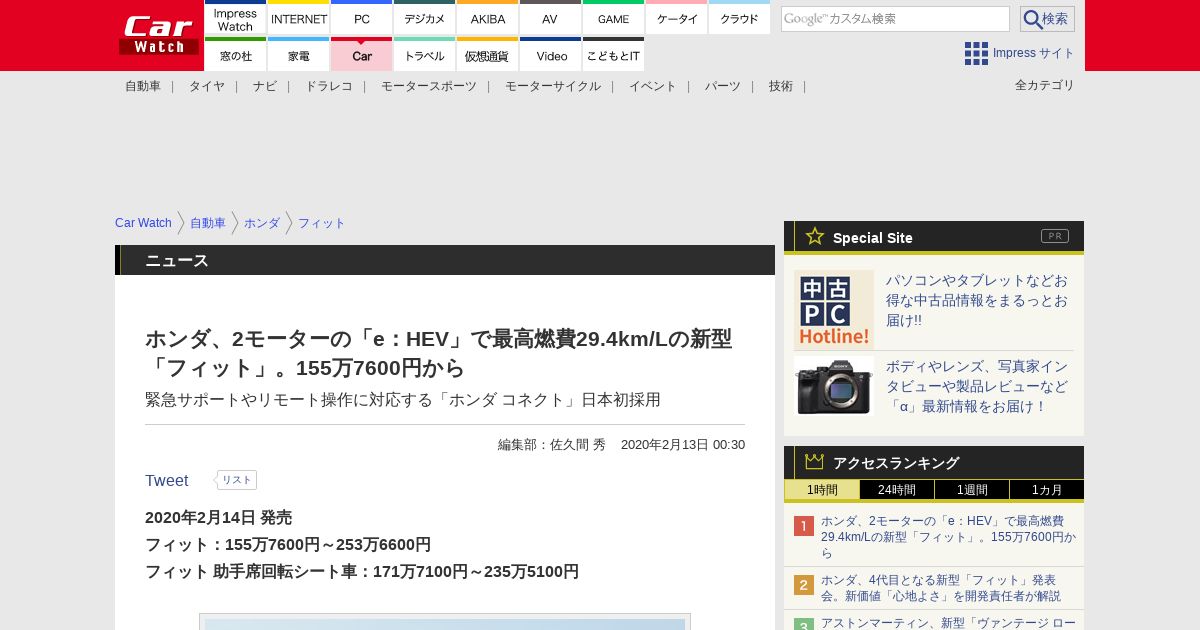Open the モータースポーツ category menu

coord(429,86)
